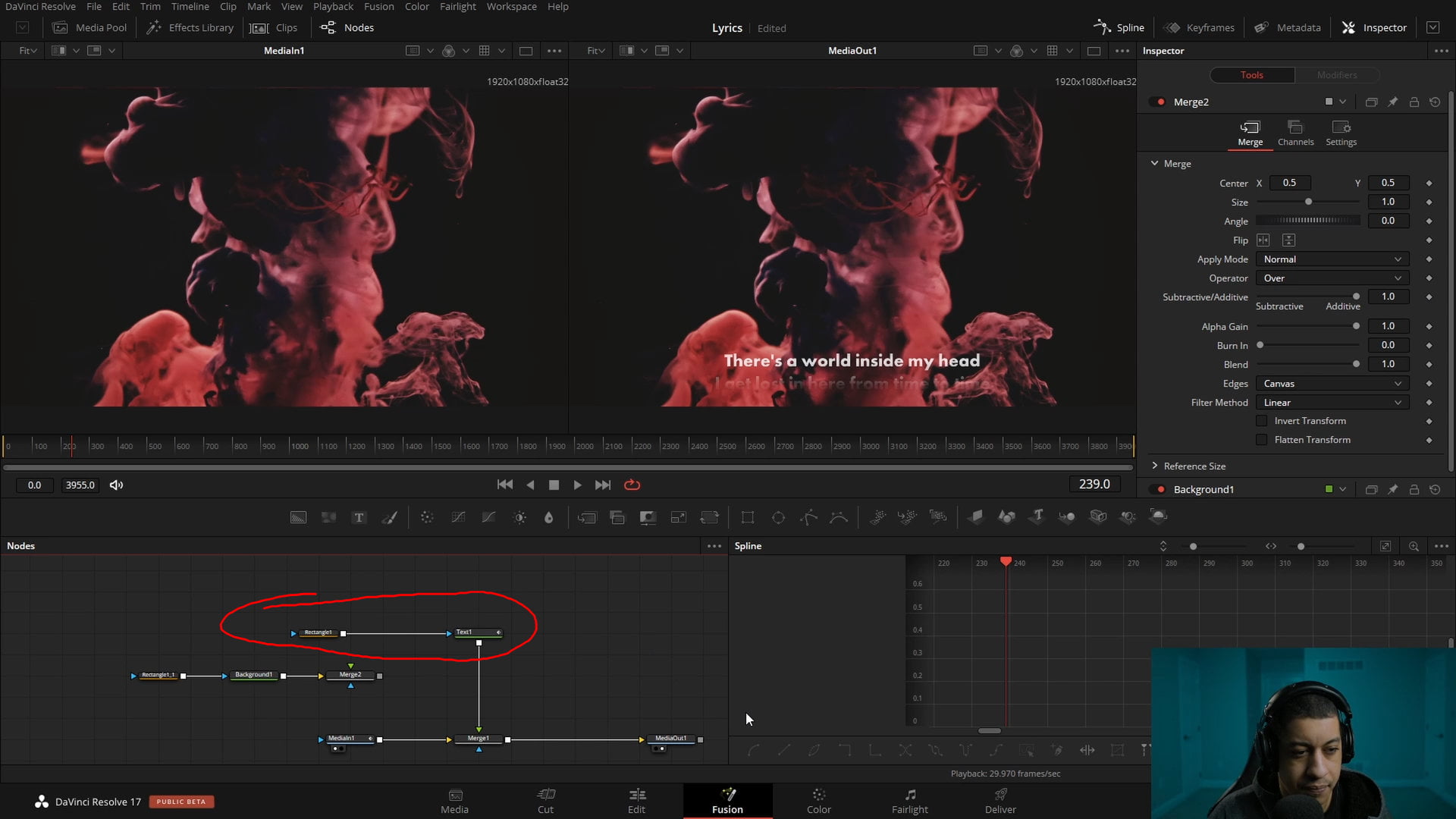Enable Flatten Transform in the Inspector

1261,440
